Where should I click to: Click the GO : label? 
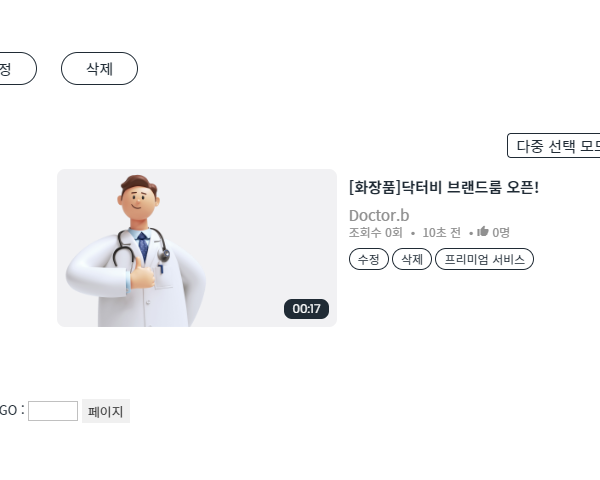click(12, 410)
